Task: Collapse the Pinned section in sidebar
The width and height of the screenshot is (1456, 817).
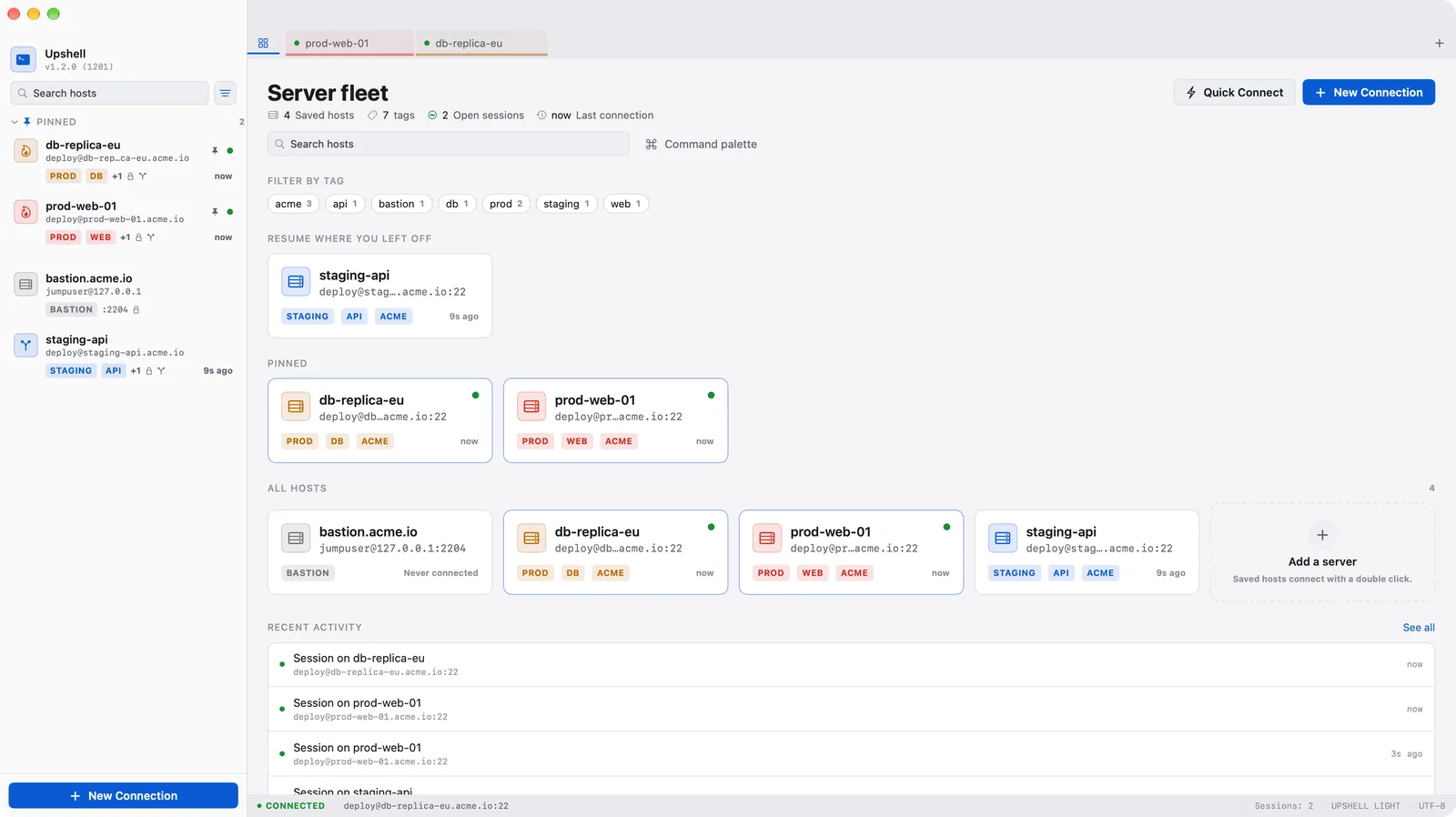Action: (15, 122)
